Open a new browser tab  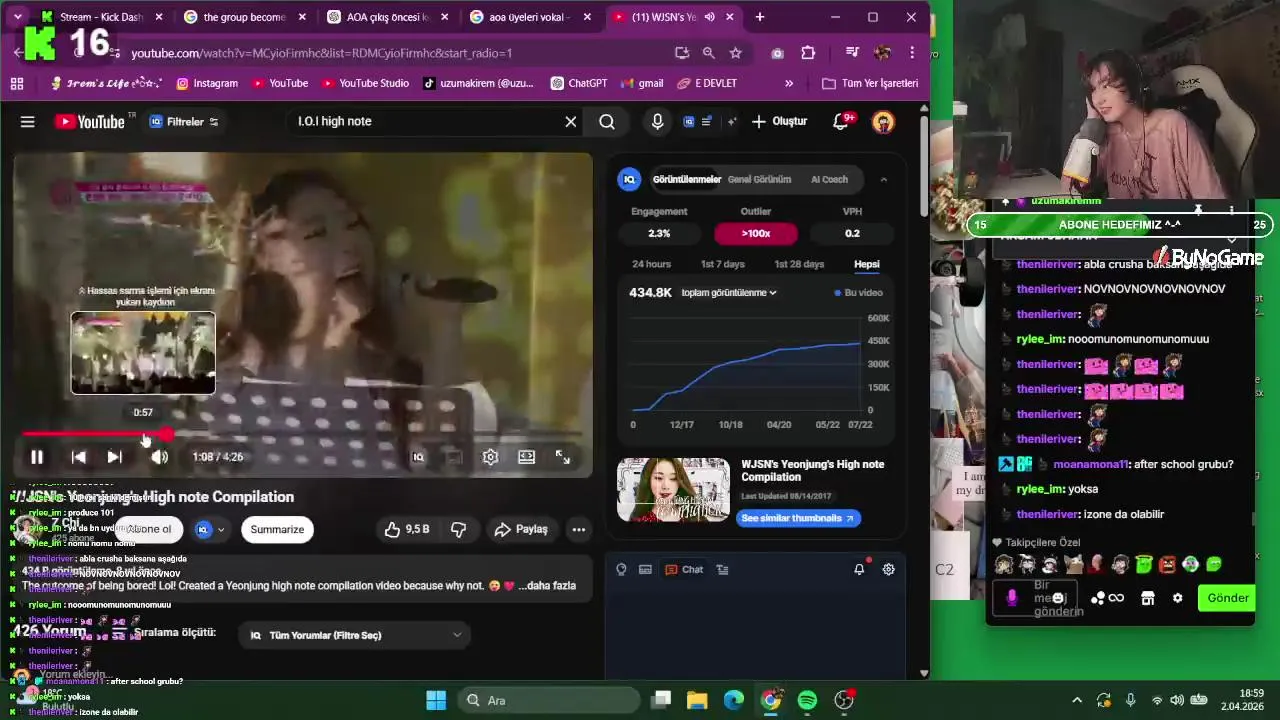coord(760,17)
